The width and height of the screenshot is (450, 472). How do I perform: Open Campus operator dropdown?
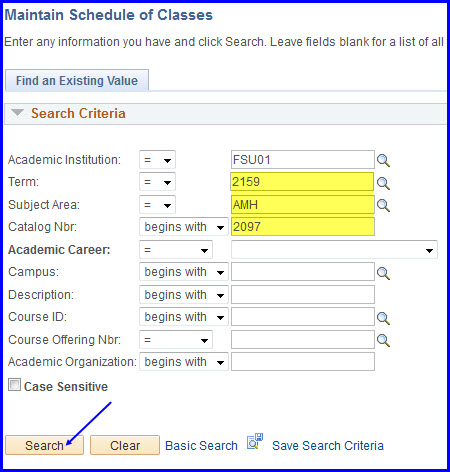coord(184,272)
